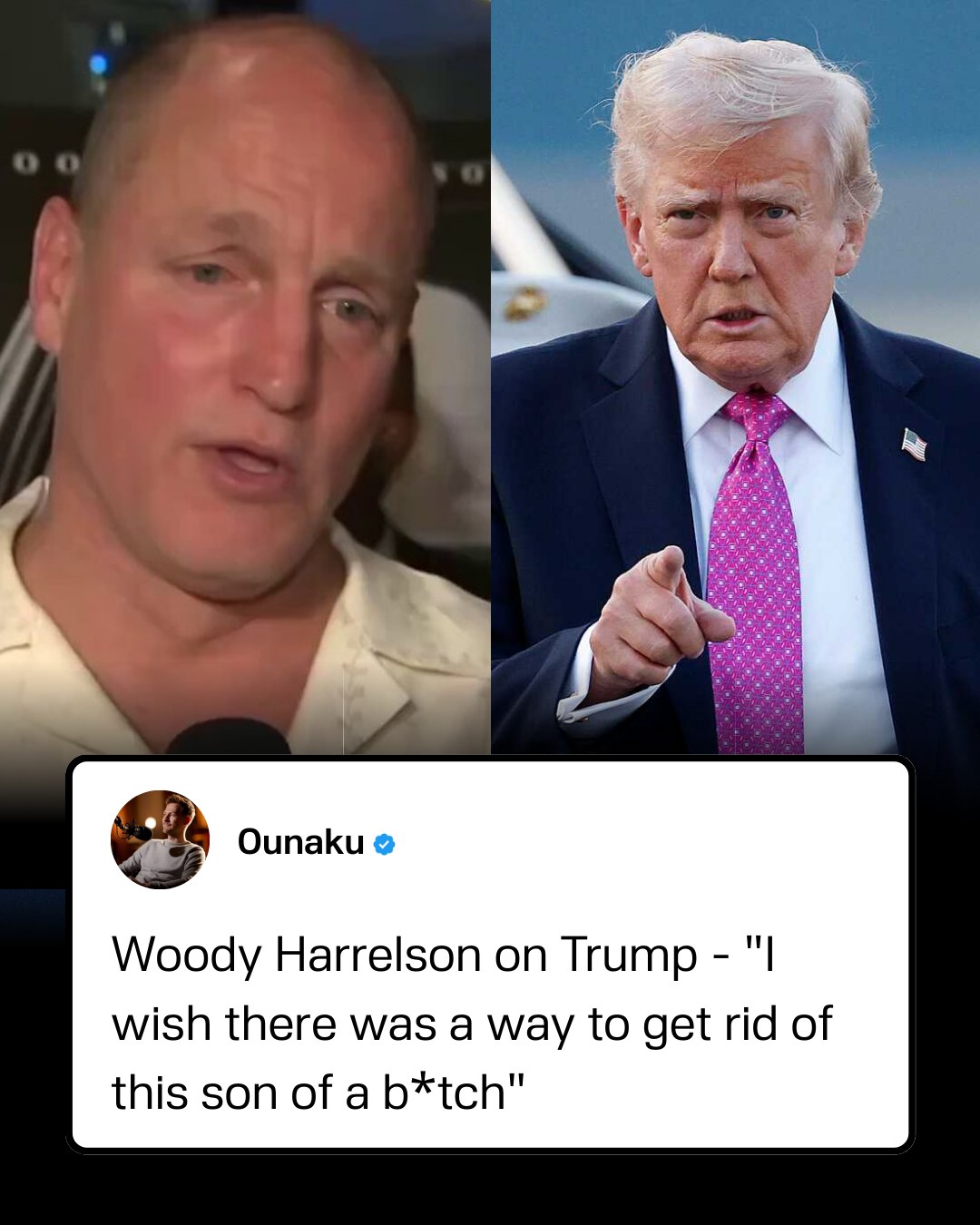This screenshot has height=1225, width=980.
Task: Click the Ounaku username
Action: point(300,842)
